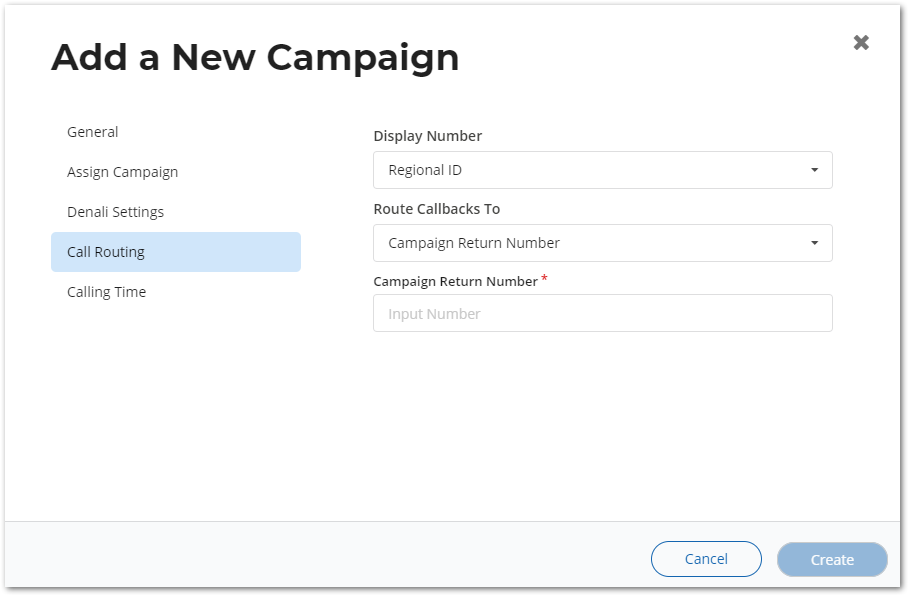Click the Display Number field label
The width and height of the screenshot is (909, 596).
[428, 136]
